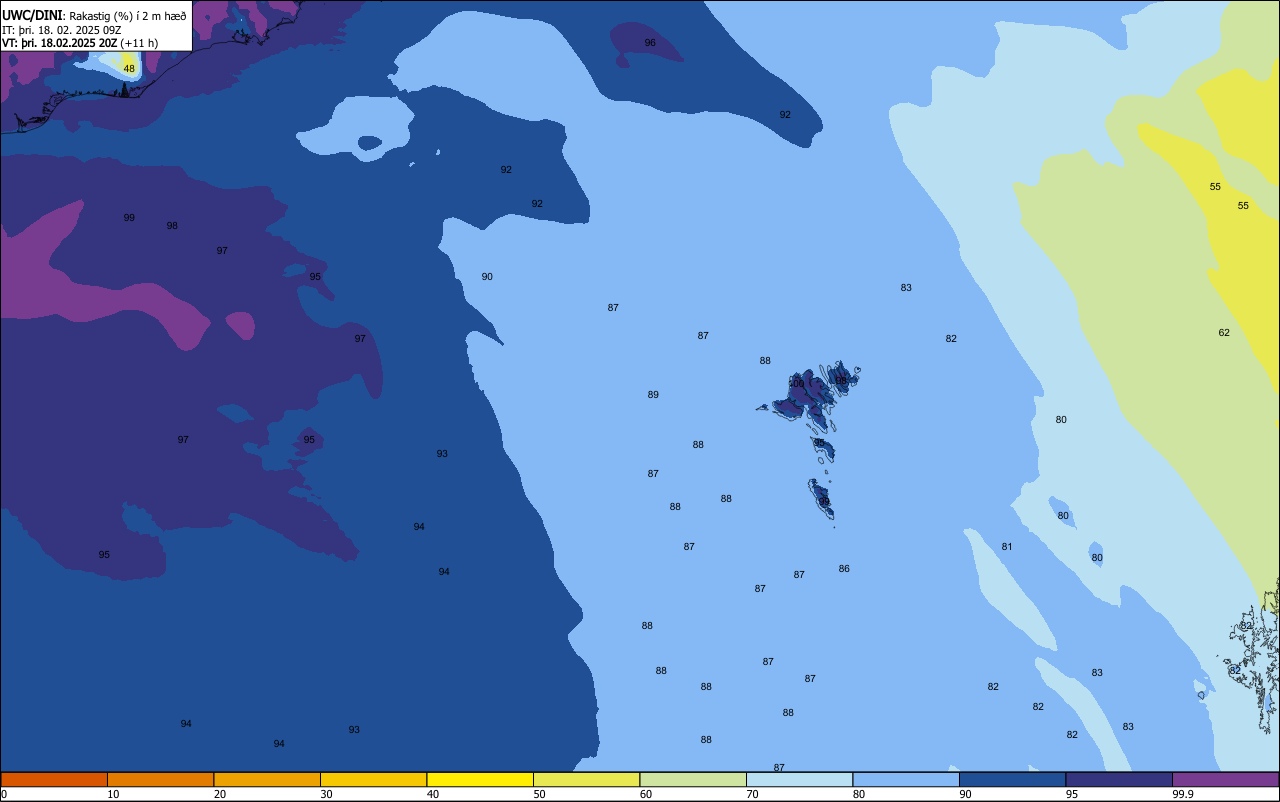The image size is (1280, 802).
Task: Click the 'IT: þri. 18. 02. 2025 09Z' line
Action: 62,30
